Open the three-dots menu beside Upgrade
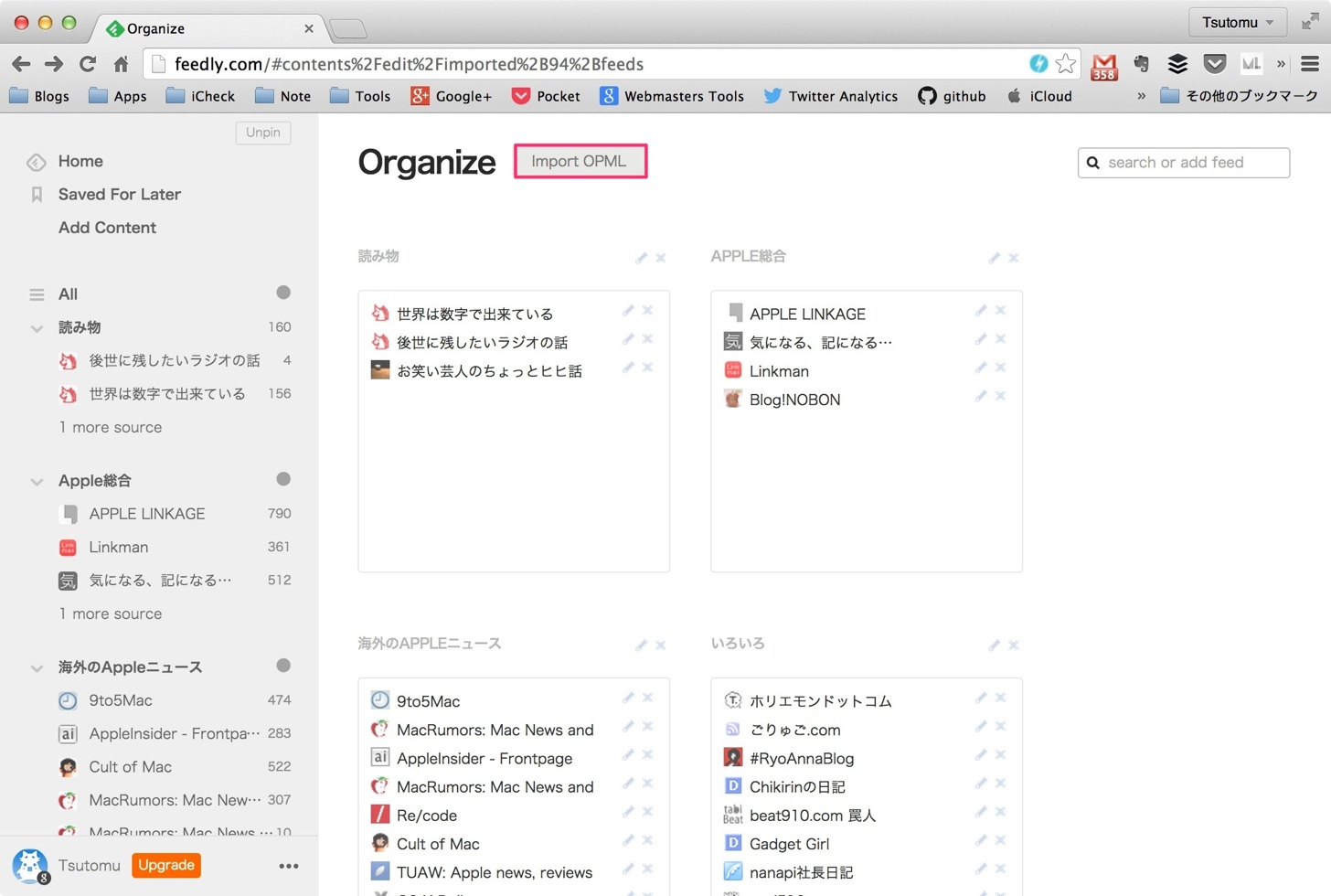The height and width of the screenshot is (896, 1331). [289, 866]
